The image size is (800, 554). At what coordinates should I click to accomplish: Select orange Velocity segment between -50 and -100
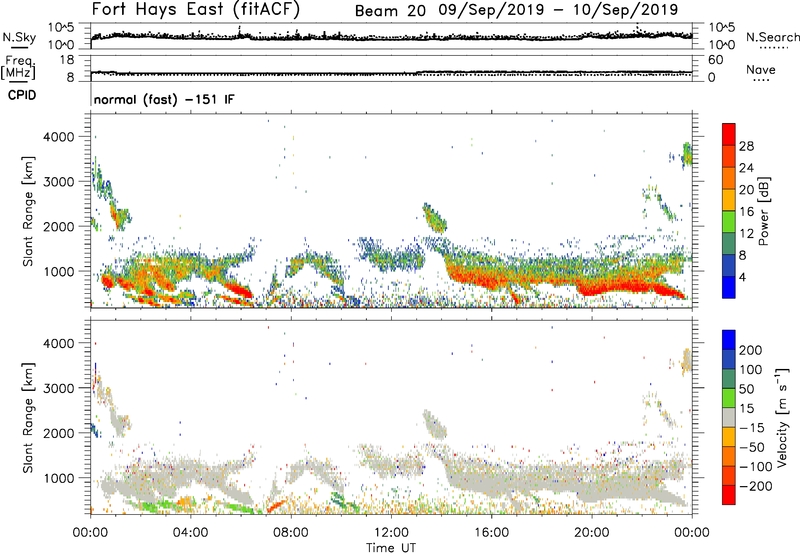729,456
